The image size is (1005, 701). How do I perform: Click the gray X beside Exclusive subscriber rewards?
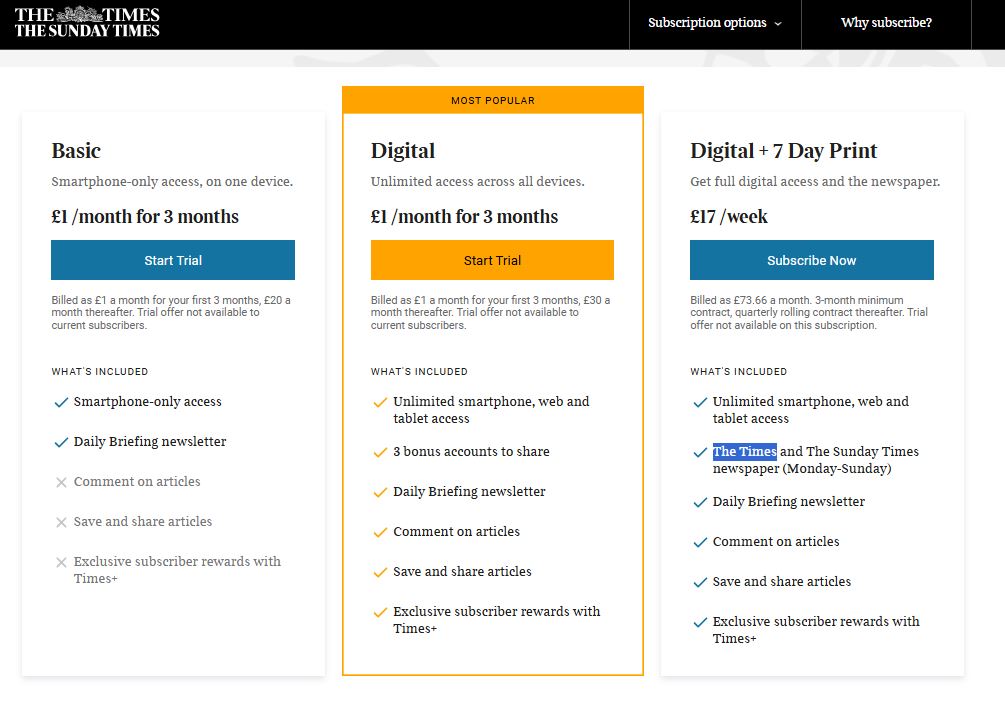tap(59, 561)
